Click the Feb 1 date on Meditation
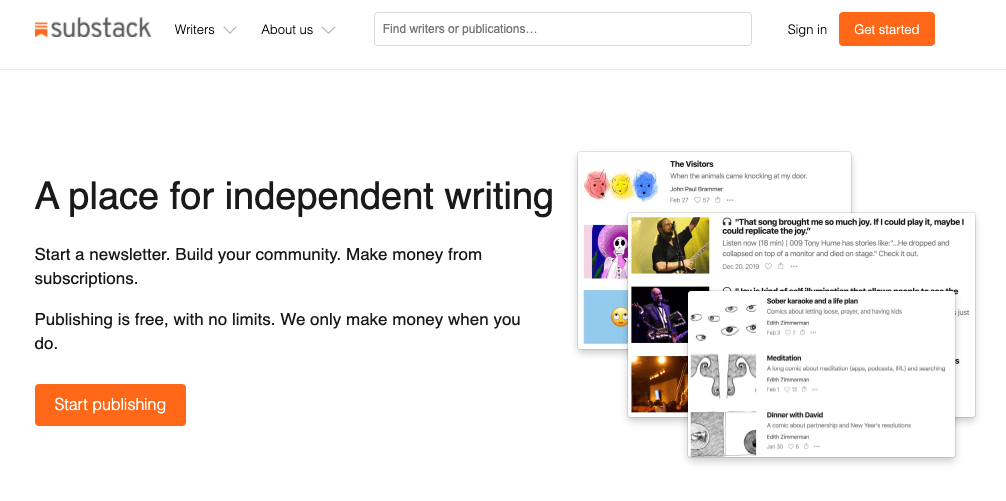This screenshot has width=1006, height=501. (x=773, y=389)
